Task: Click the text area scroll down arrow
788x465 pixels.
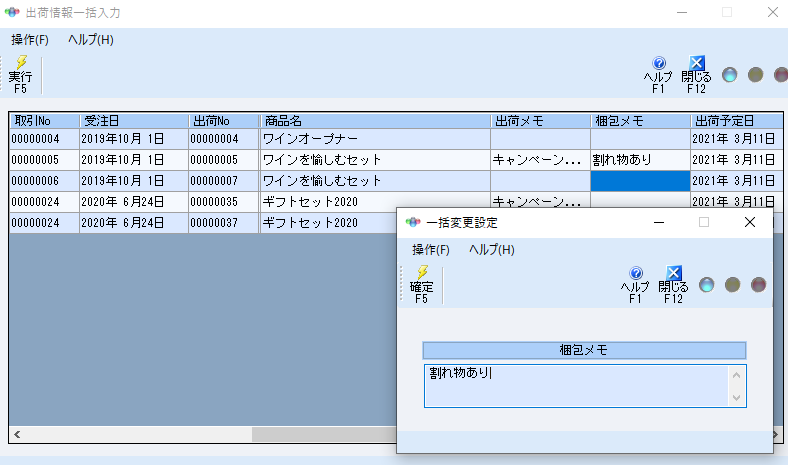Action: pyautogui.click(x=736, y=398)
